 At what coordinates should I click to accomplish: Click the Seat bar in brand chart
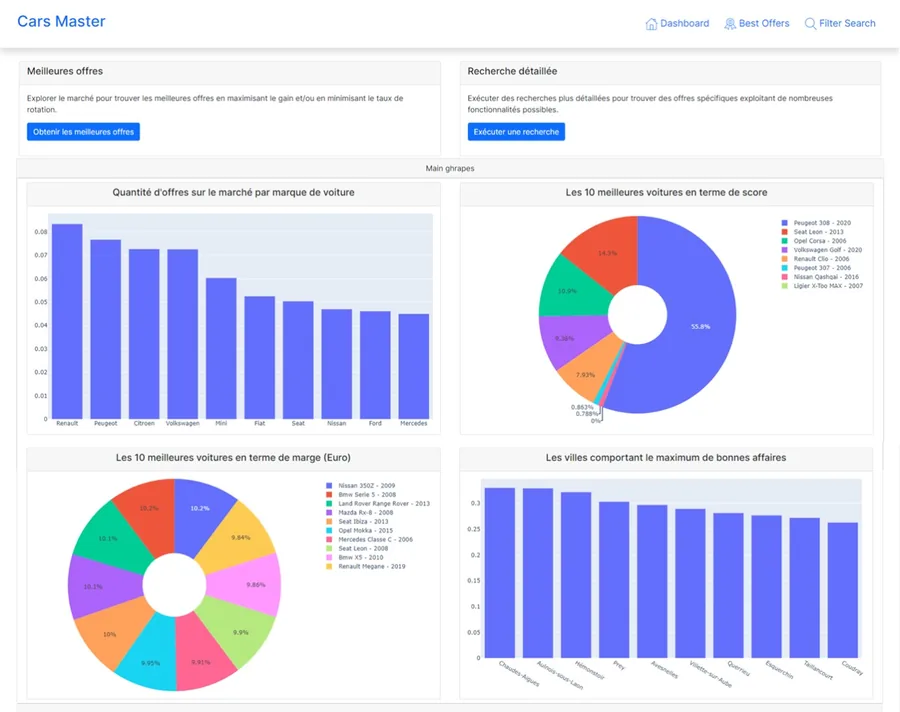[298, 360]
